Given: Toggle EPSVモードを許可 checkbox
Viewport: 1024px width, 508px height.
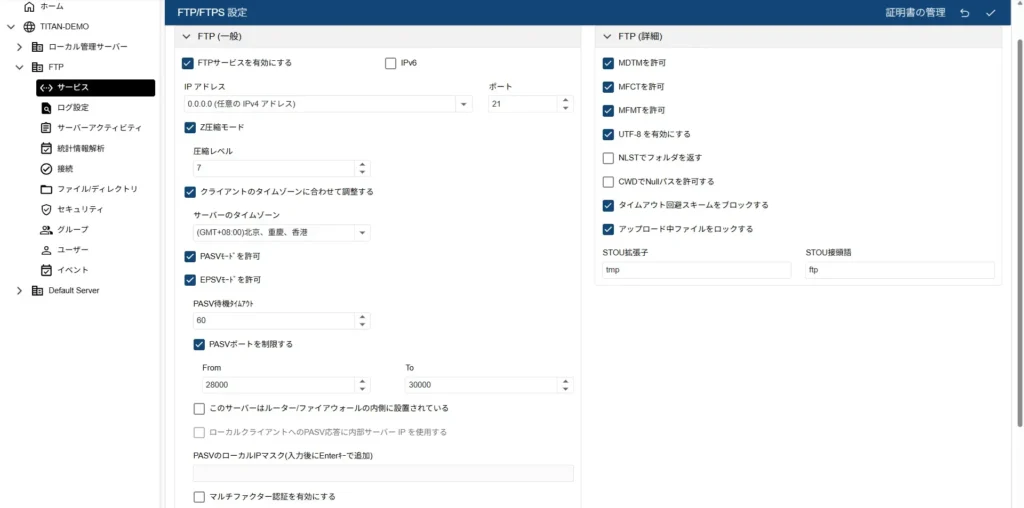Looking at the screenshot, I should point(191,280).
